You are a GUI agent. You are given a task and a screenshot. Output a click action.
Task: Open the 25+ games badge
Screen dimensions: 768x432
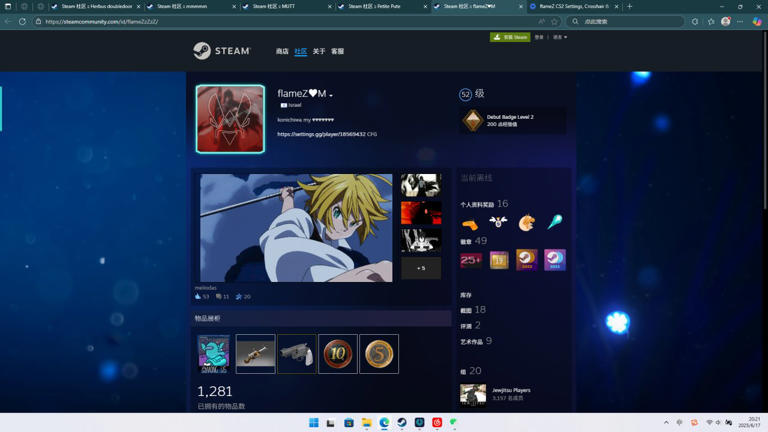click(470, 260)
